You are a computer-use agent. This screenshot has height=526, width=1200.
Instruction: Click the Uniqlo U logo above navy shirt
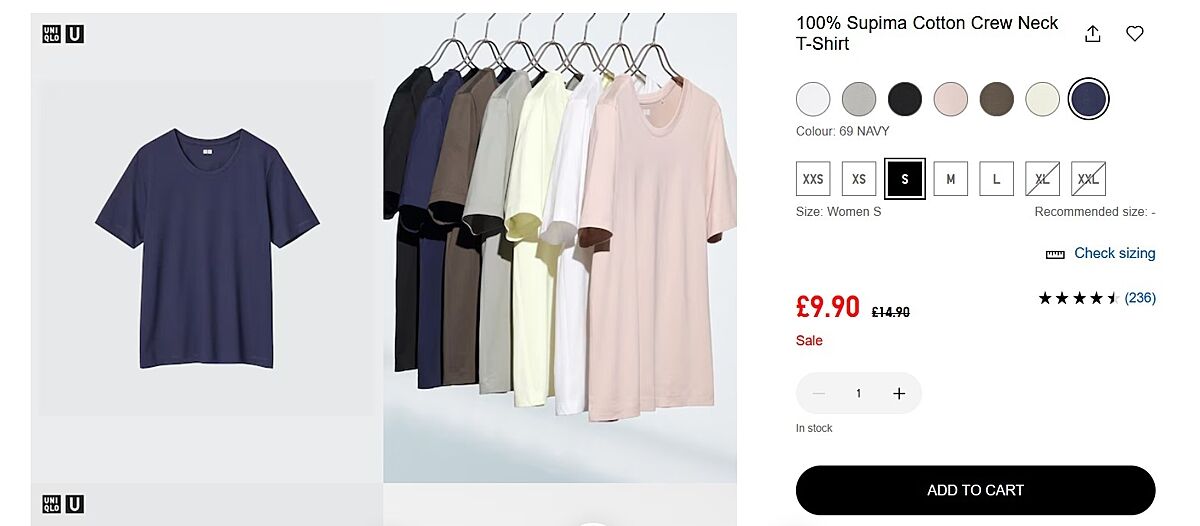(63, 34)
